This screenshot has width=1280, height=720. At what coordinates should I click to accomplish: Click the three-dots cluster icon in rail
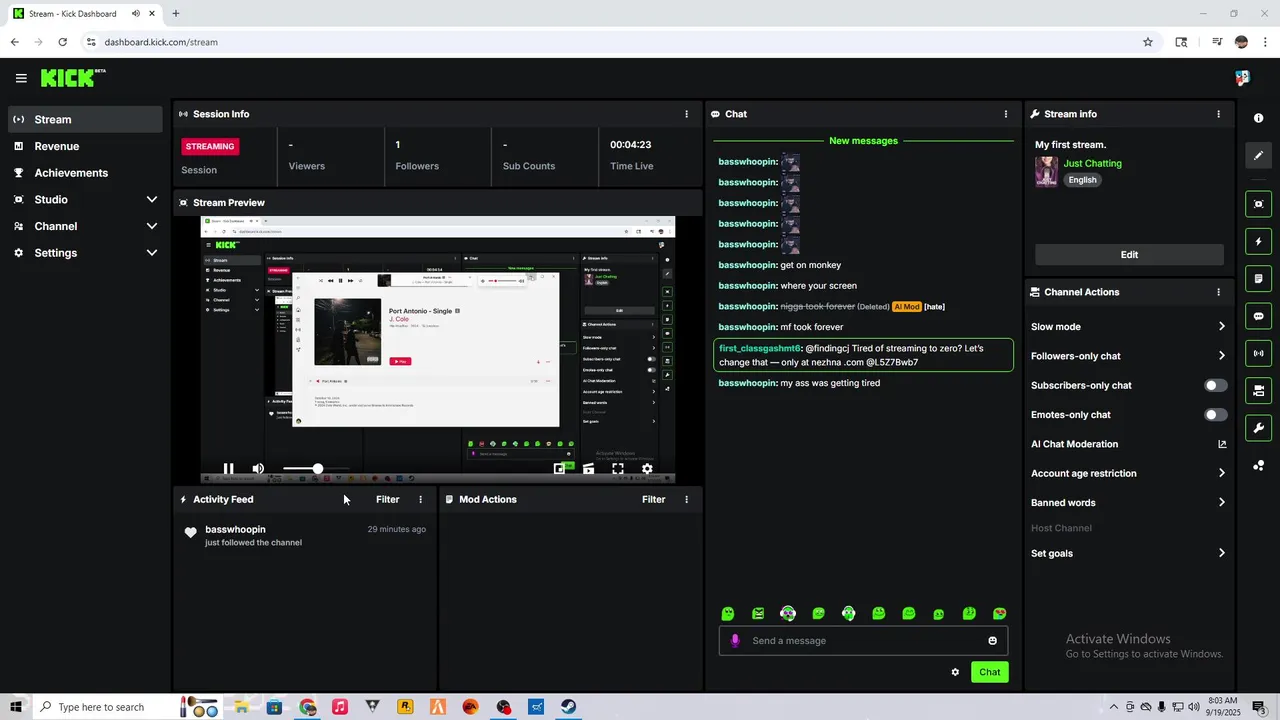(x=1258, y=465)
